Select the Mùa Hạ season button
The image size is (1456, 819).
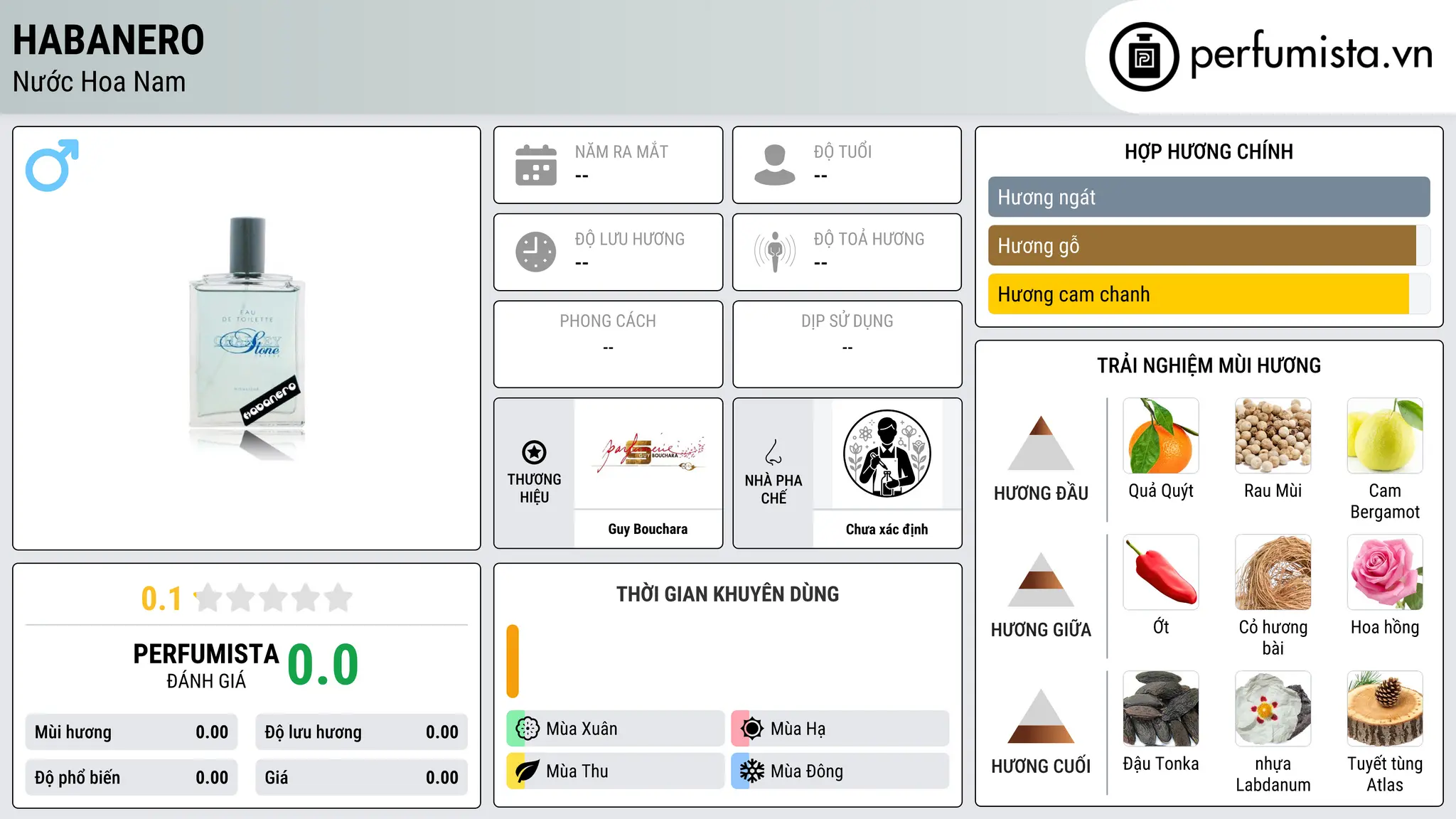(840, 729)
